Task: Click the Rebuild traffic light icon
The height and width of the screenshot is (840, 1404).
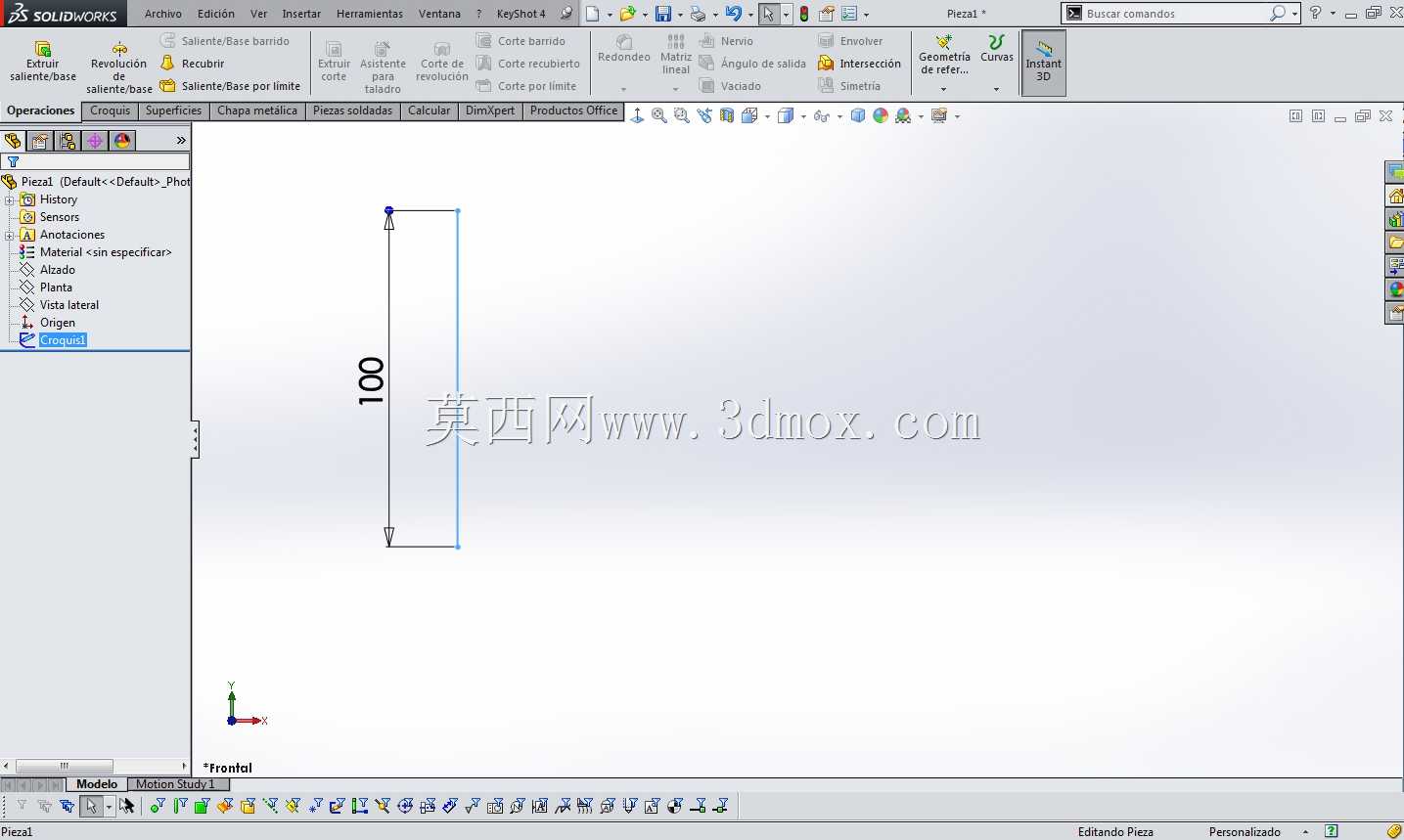Action: click(803, 14)
